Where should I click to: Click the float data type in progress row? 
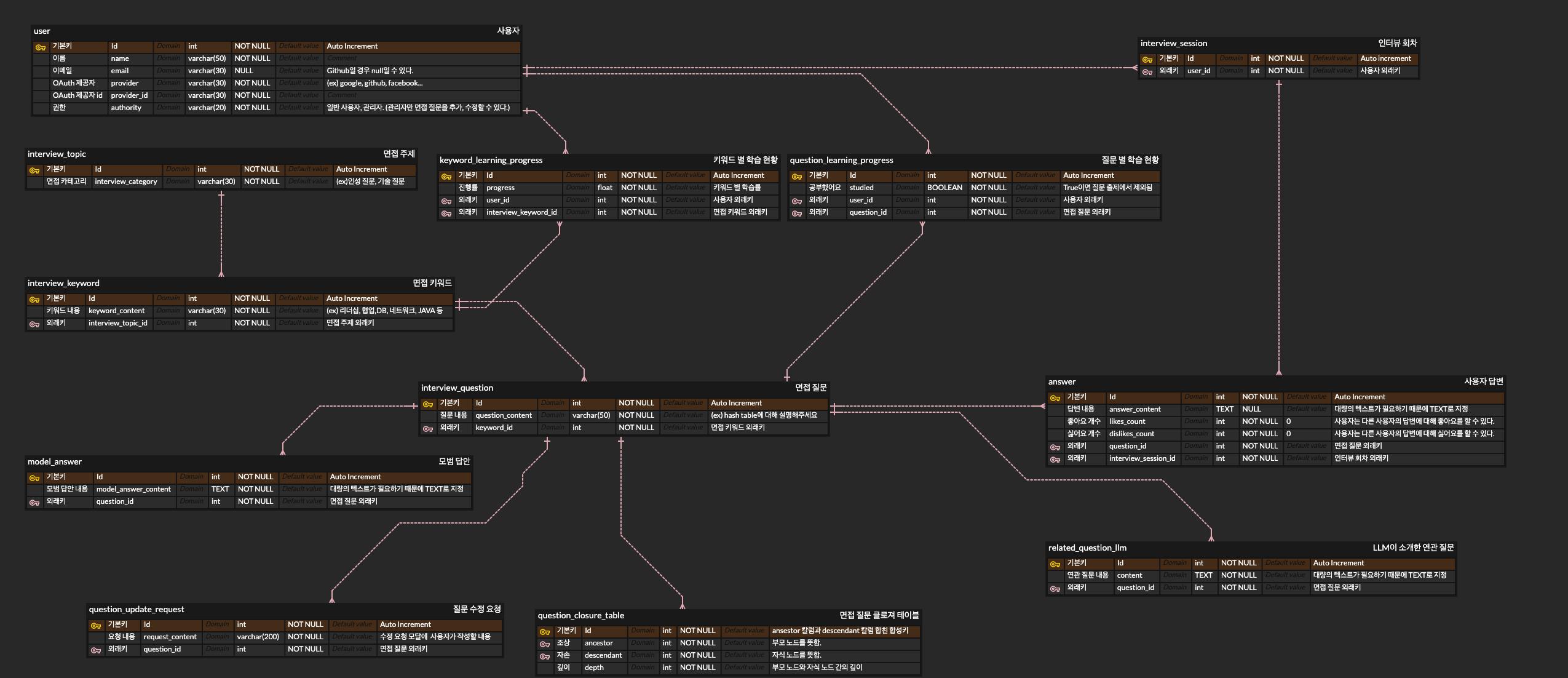pyautogui.click(x=604, y=188)
